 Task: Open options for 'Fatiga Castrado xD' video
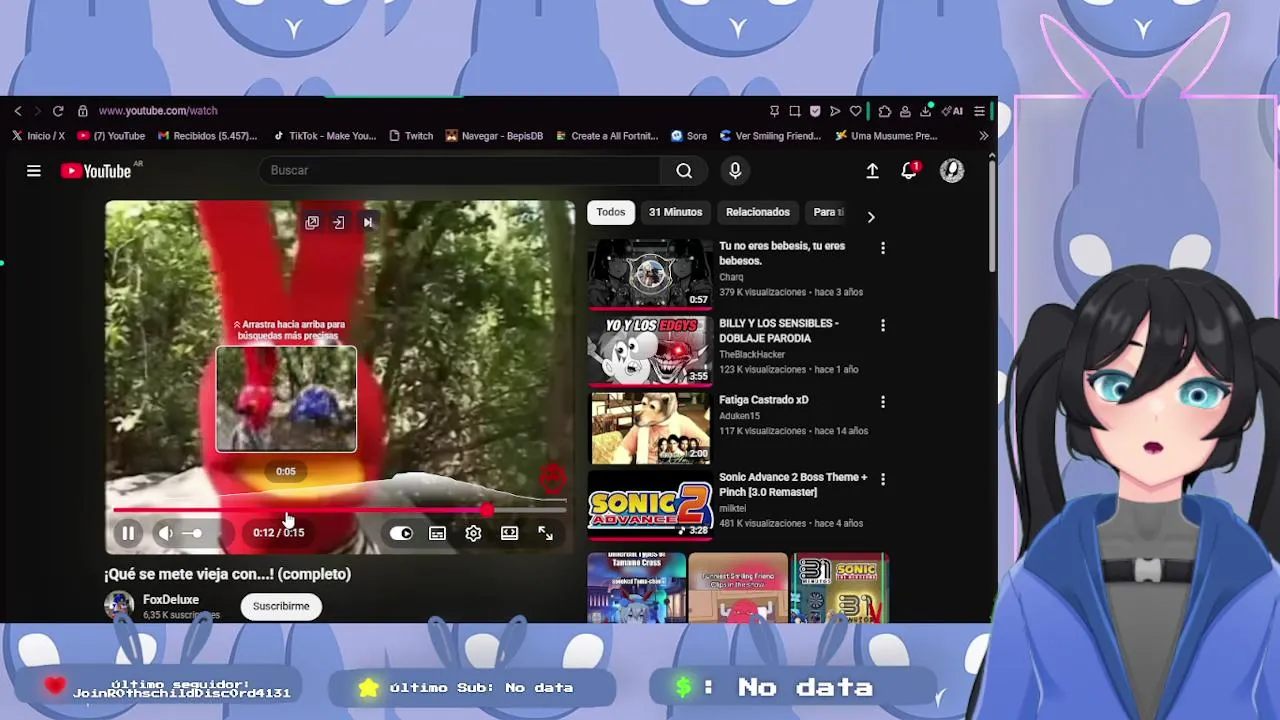point(882,402)
